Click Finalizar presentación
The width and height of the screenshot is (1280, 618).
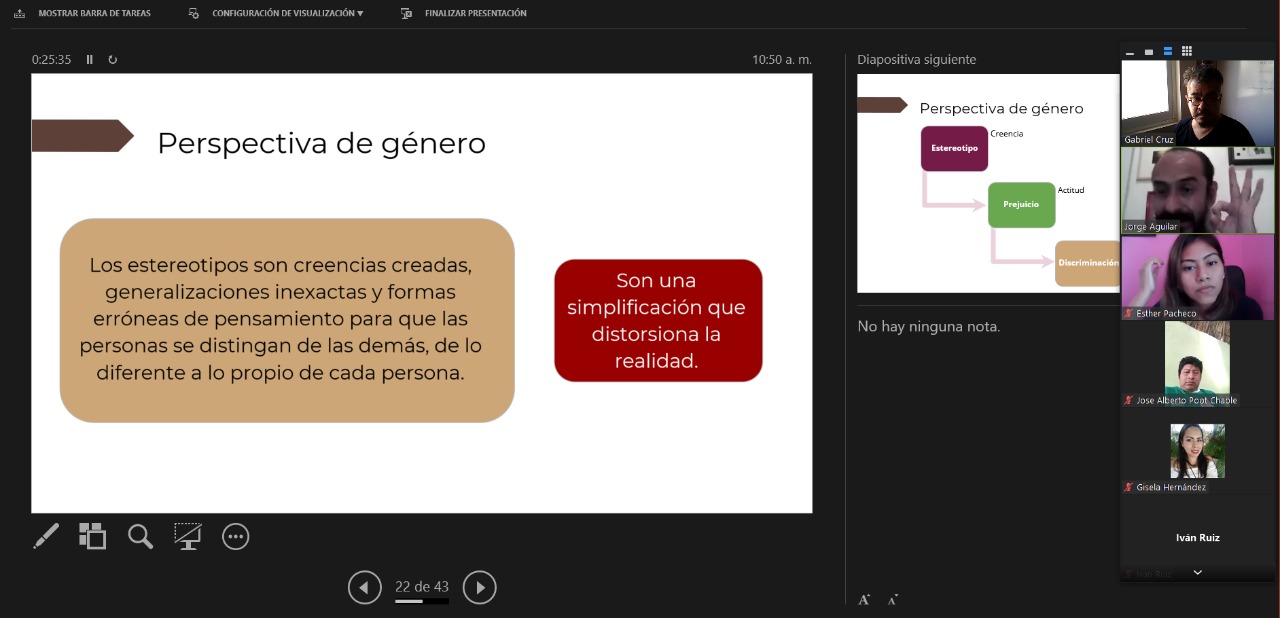pyautogui.click(x=465, y=13)
